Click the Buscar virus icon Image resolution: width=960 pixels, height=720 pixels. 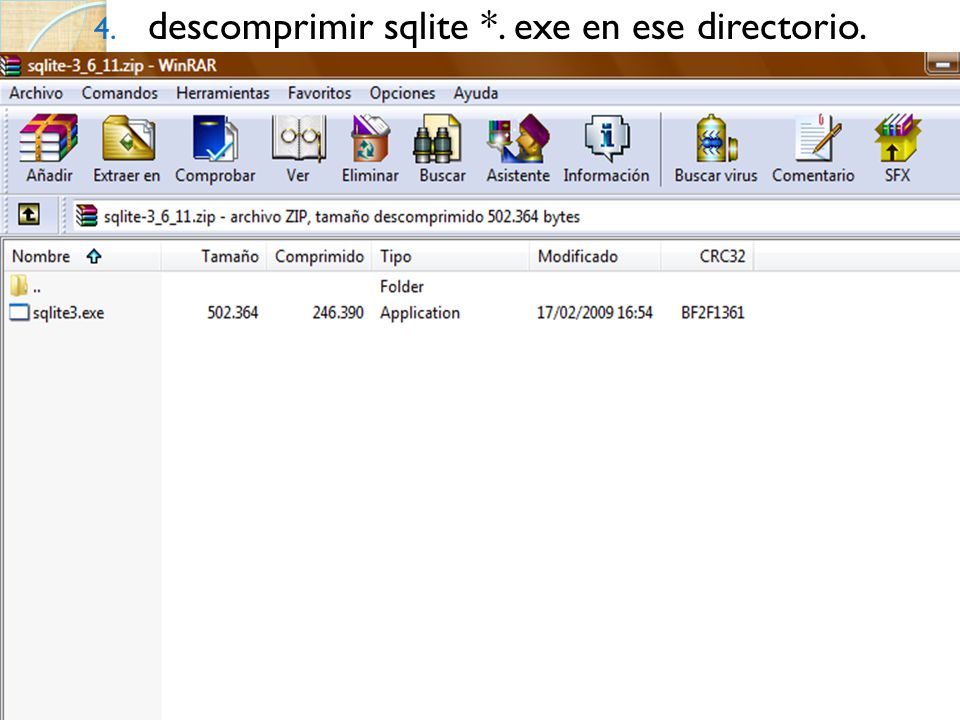(x=716, y=138)
